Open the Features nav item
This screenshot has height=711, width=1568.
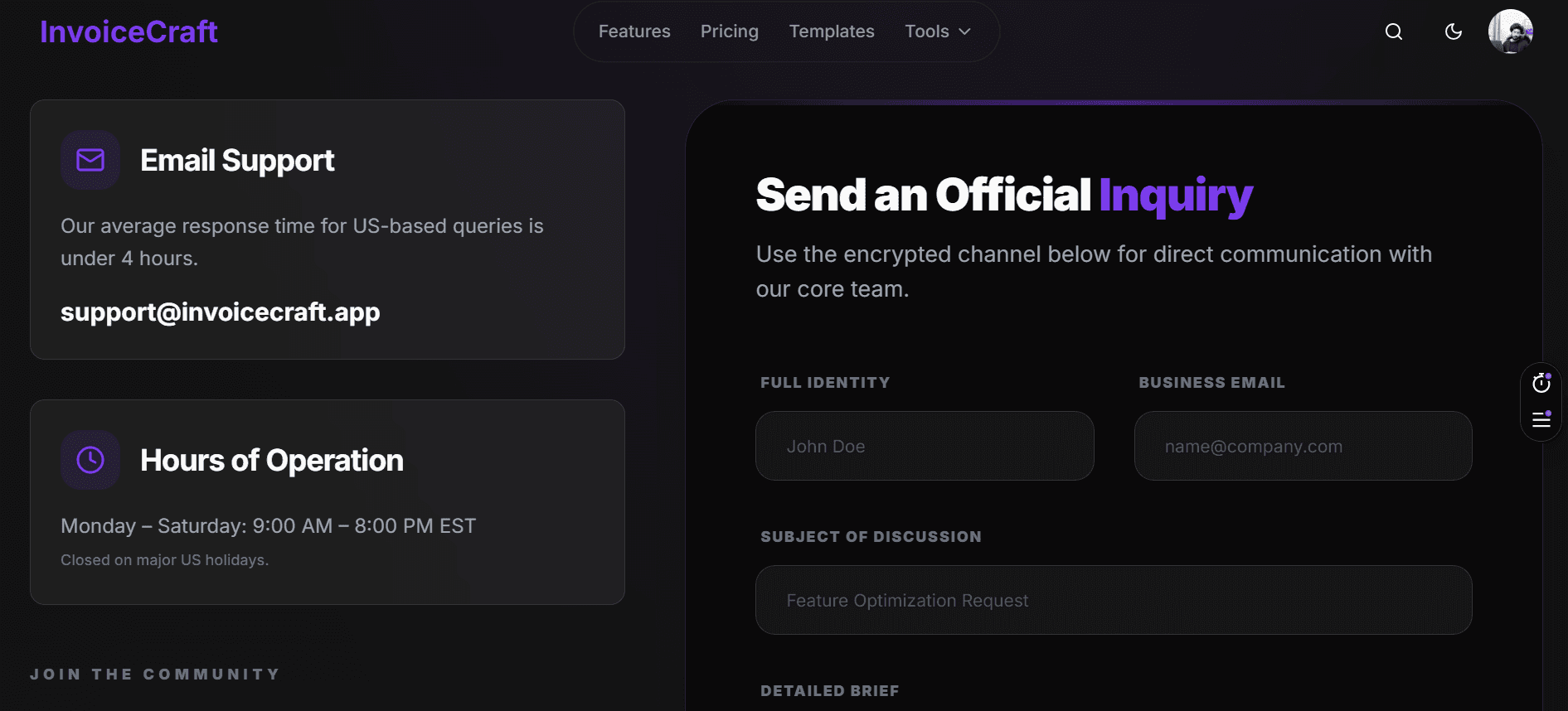pyautogui.click(x=634, y=31)
